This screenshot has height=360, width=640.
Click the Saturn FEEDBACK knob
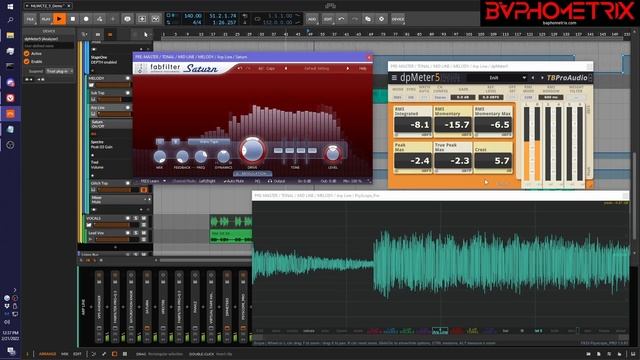coord(182,156)
